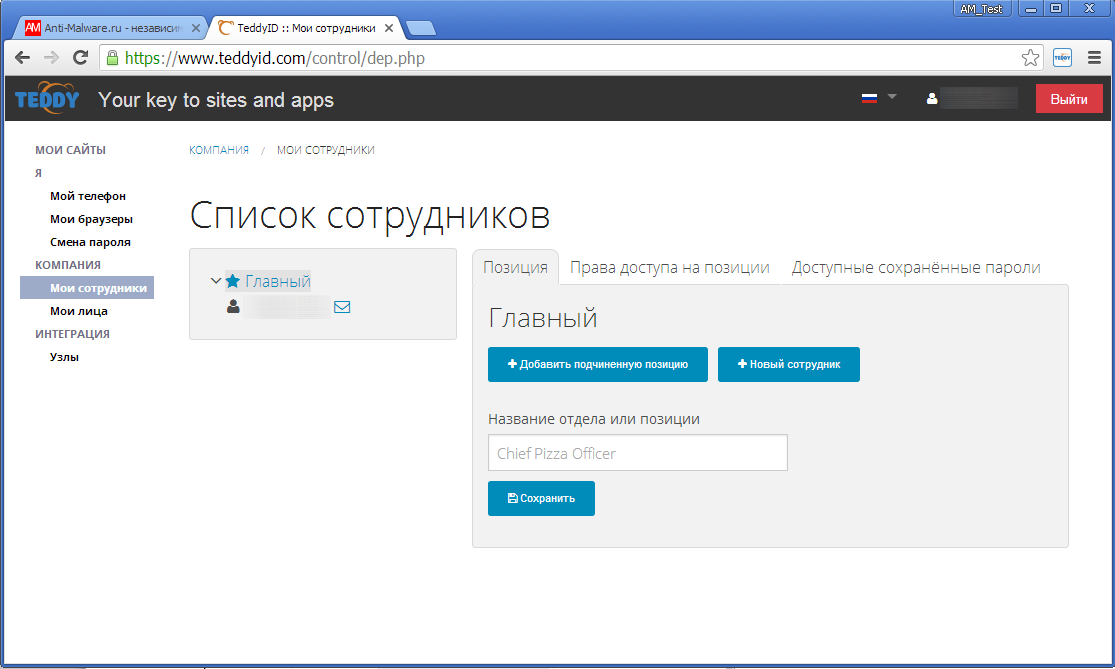The height and width of the screenshot is (669, 1115).
Task: Click the user profile icon in header
Action: tap(932, 99)
